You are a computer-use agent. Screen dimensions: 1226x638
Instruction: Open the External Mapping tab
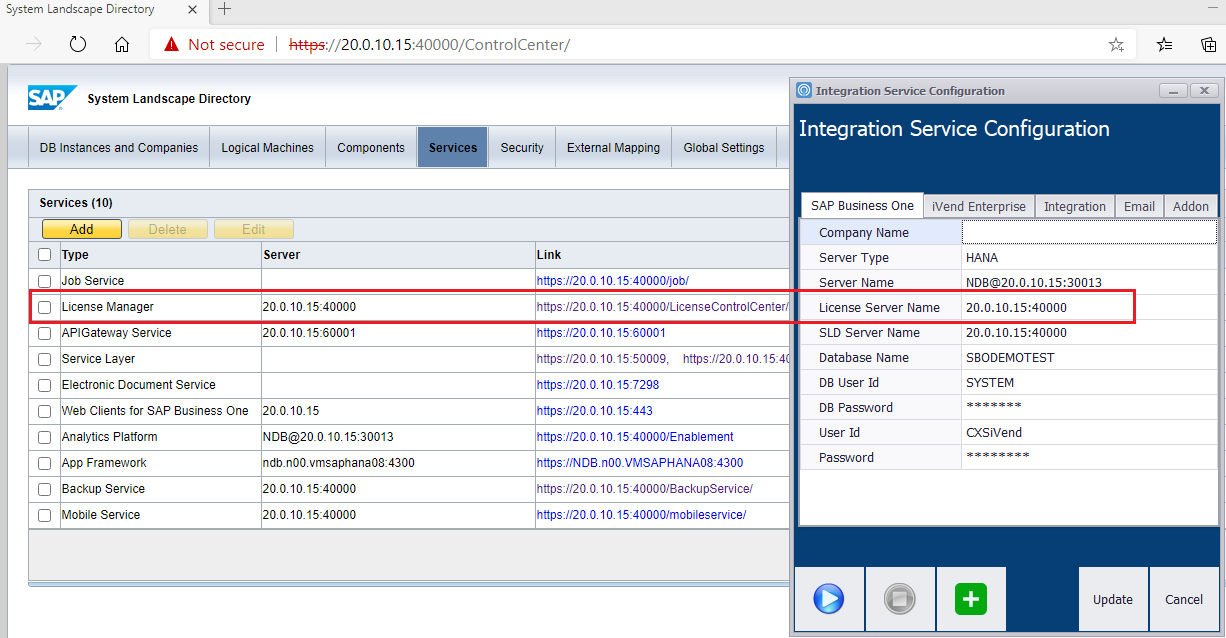tap(613, 147)
